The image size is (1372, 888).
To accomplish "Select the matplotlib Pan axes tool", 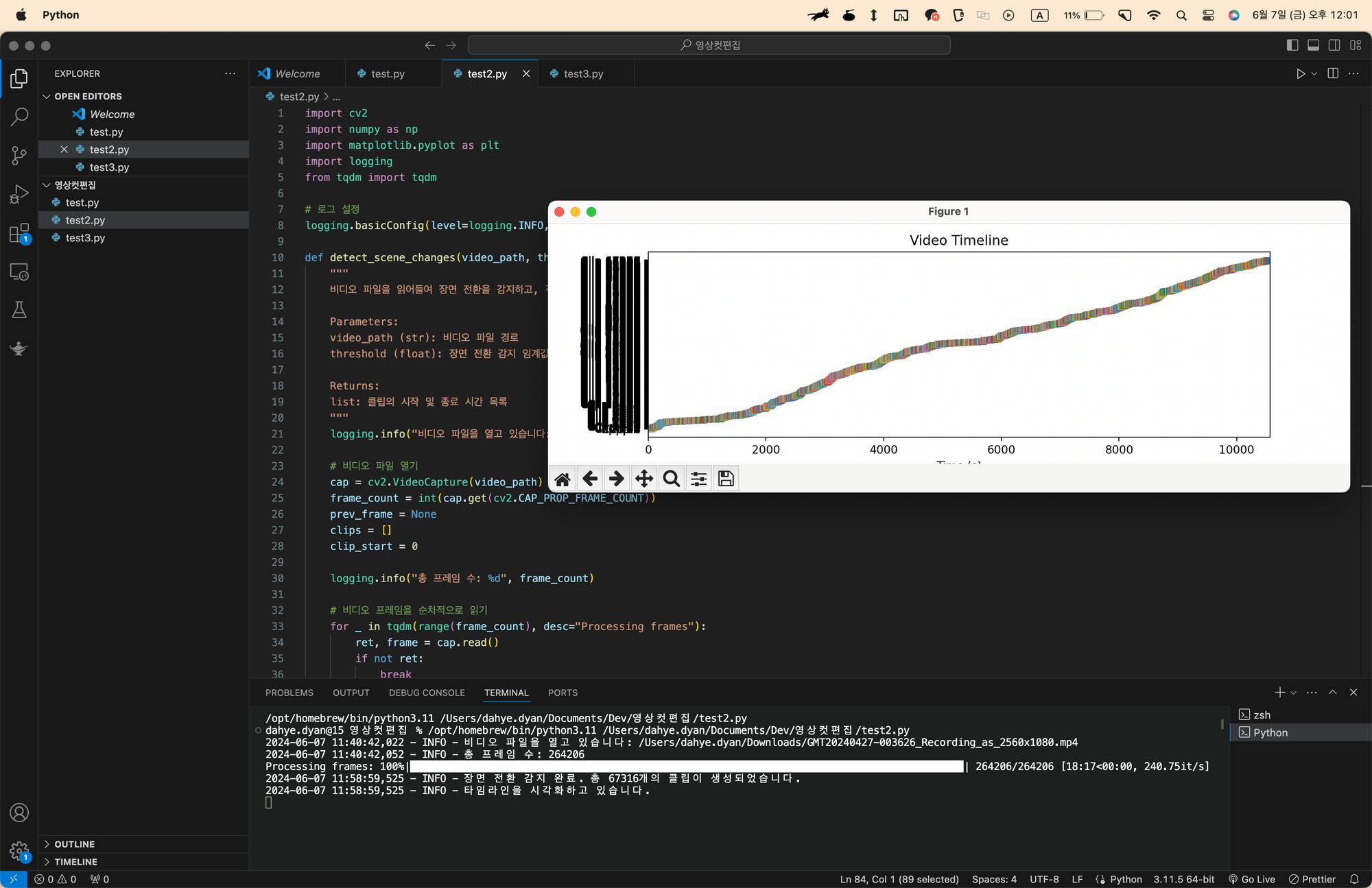I will 643,479.
